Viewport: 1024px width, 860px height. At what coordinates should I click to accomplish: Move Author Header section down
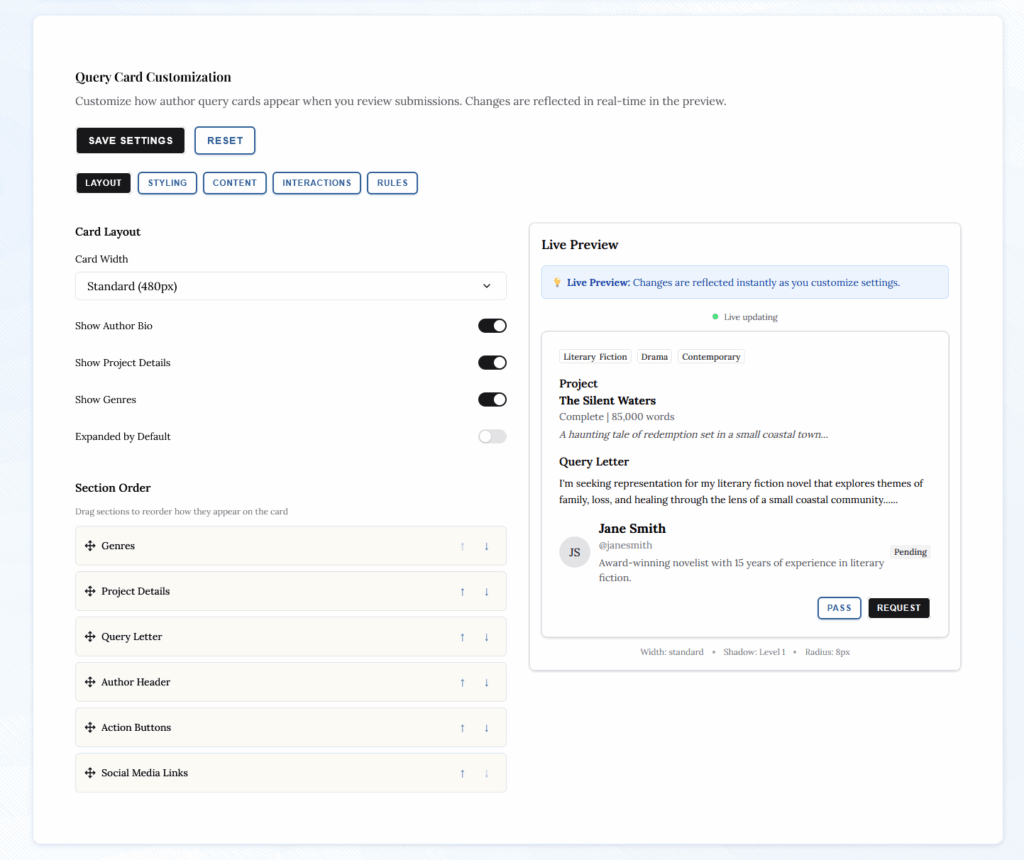point(487,682)
